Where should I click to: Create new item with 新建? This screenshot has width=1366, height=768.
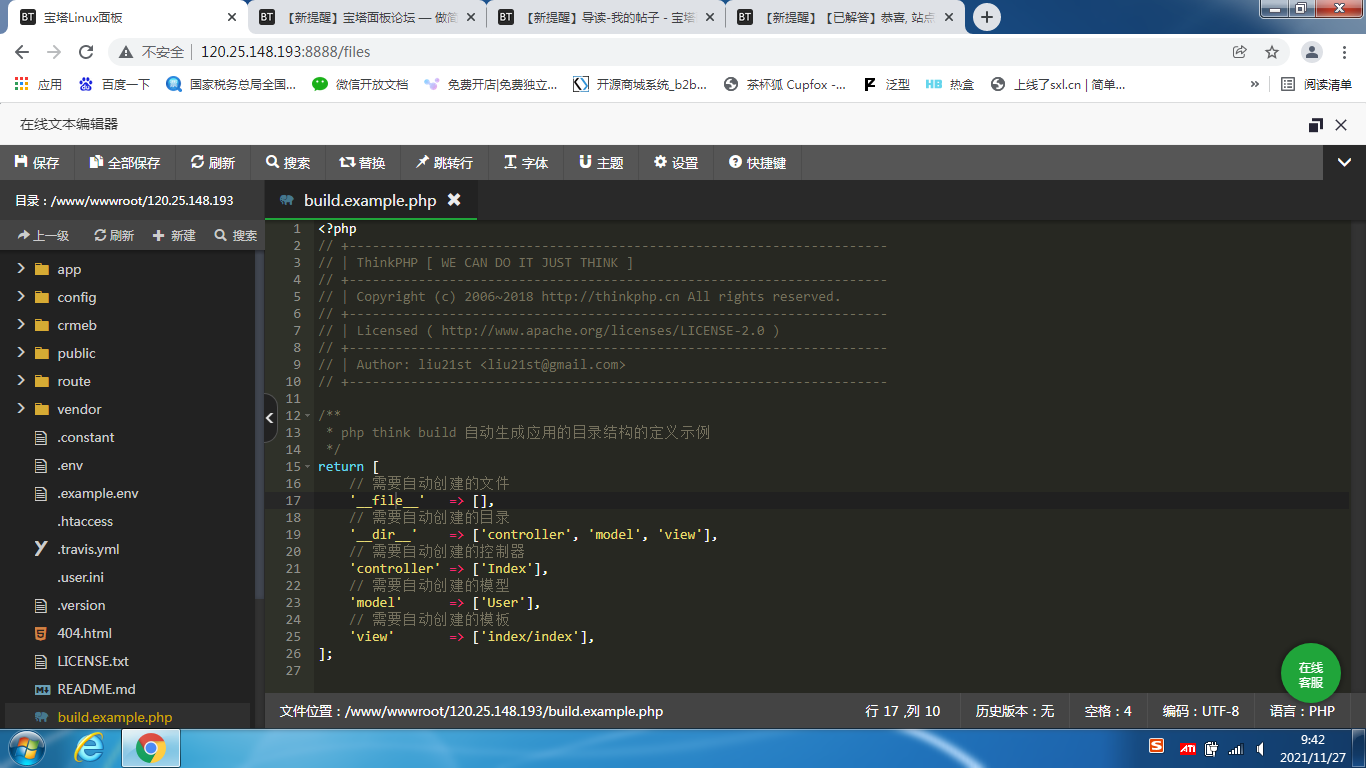pyautogui.click(x=174, y=235)
